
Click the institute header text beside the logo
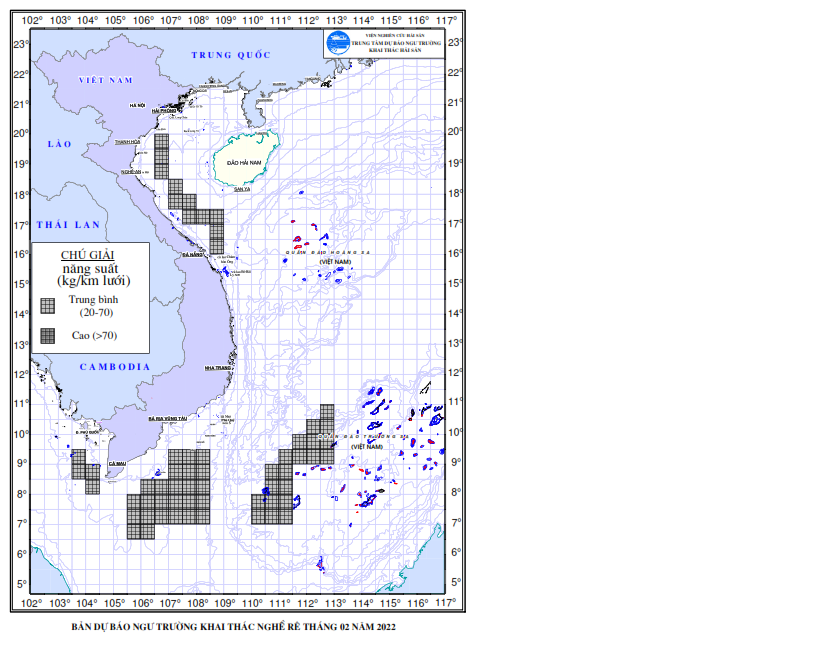(396, 43)
